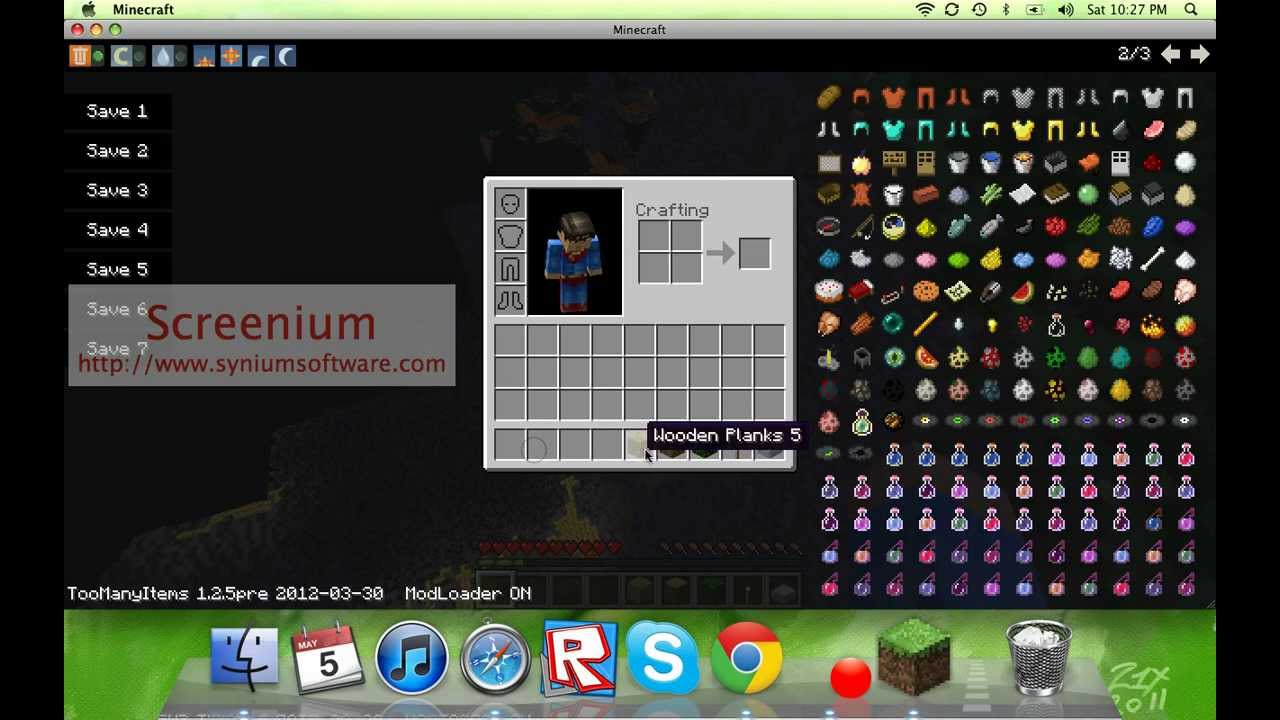This screenshot has width=1280, height=720.
Task: Pick the iron chestplate
Action: (1153, 97)
